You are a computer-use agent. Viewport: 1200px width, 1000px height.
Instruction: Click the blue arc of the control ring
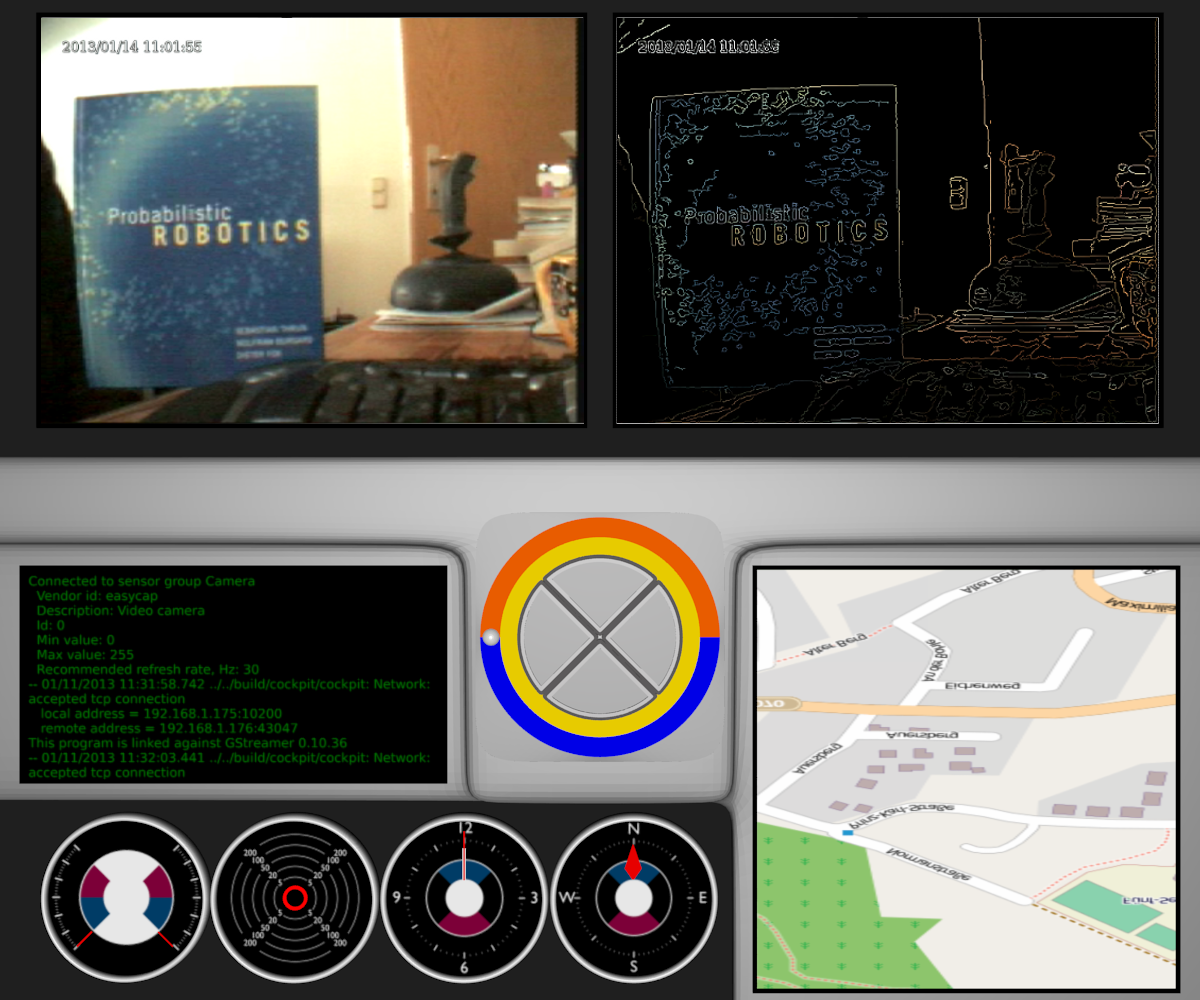coord(600,746)
